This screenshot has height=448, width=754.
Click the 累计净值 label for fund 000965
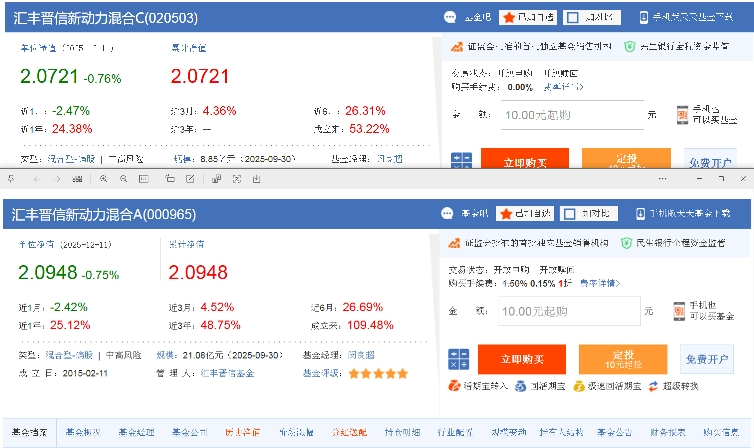[x=187, y=244]
